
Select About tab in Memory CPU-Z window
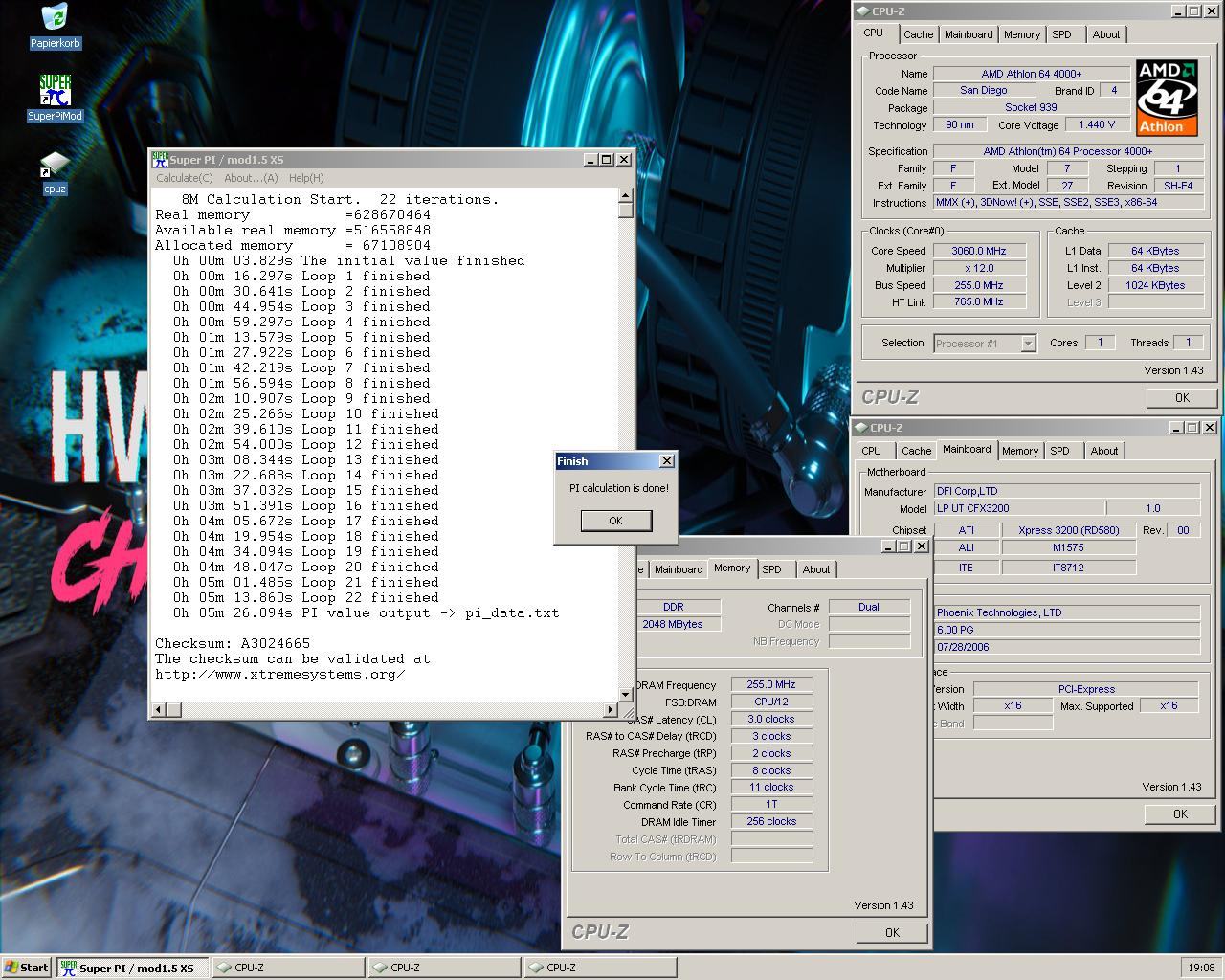point(816,569)
